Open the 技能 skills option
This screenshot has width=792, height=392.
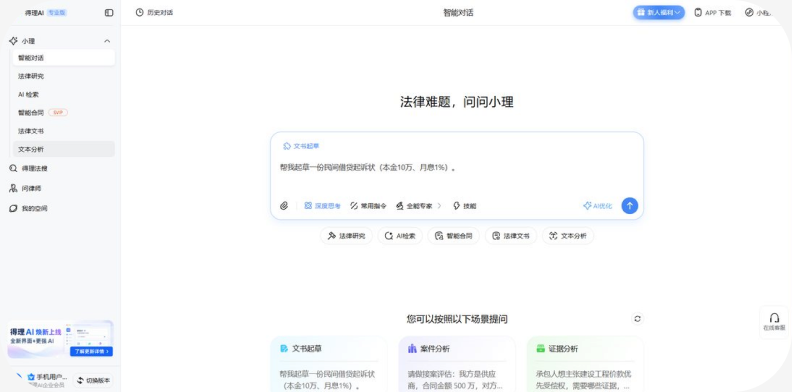(x=465, y=206)
